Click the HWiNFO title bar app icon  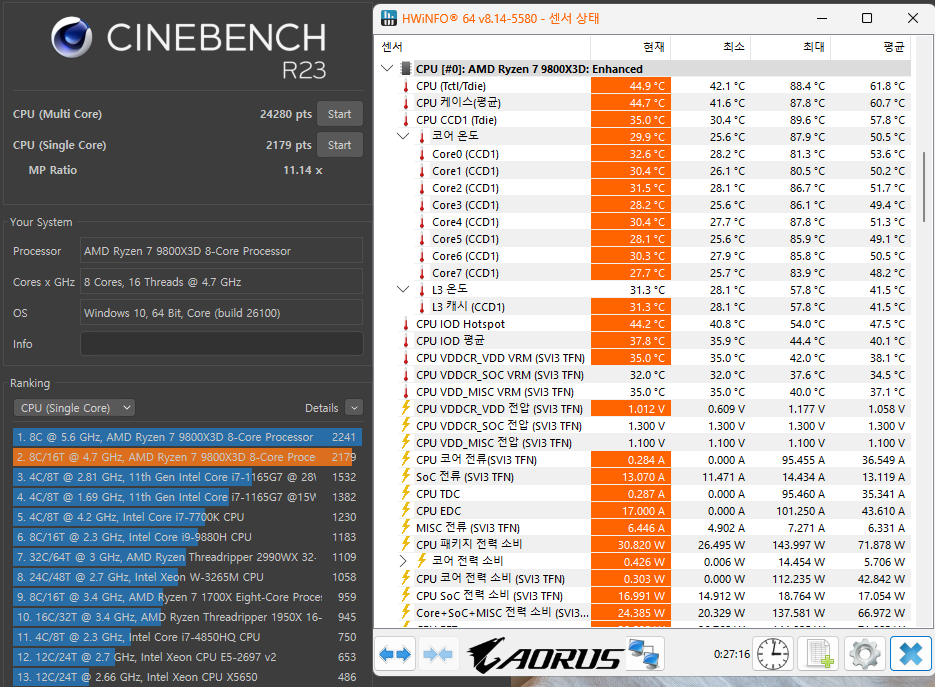(x=389, y=18)
